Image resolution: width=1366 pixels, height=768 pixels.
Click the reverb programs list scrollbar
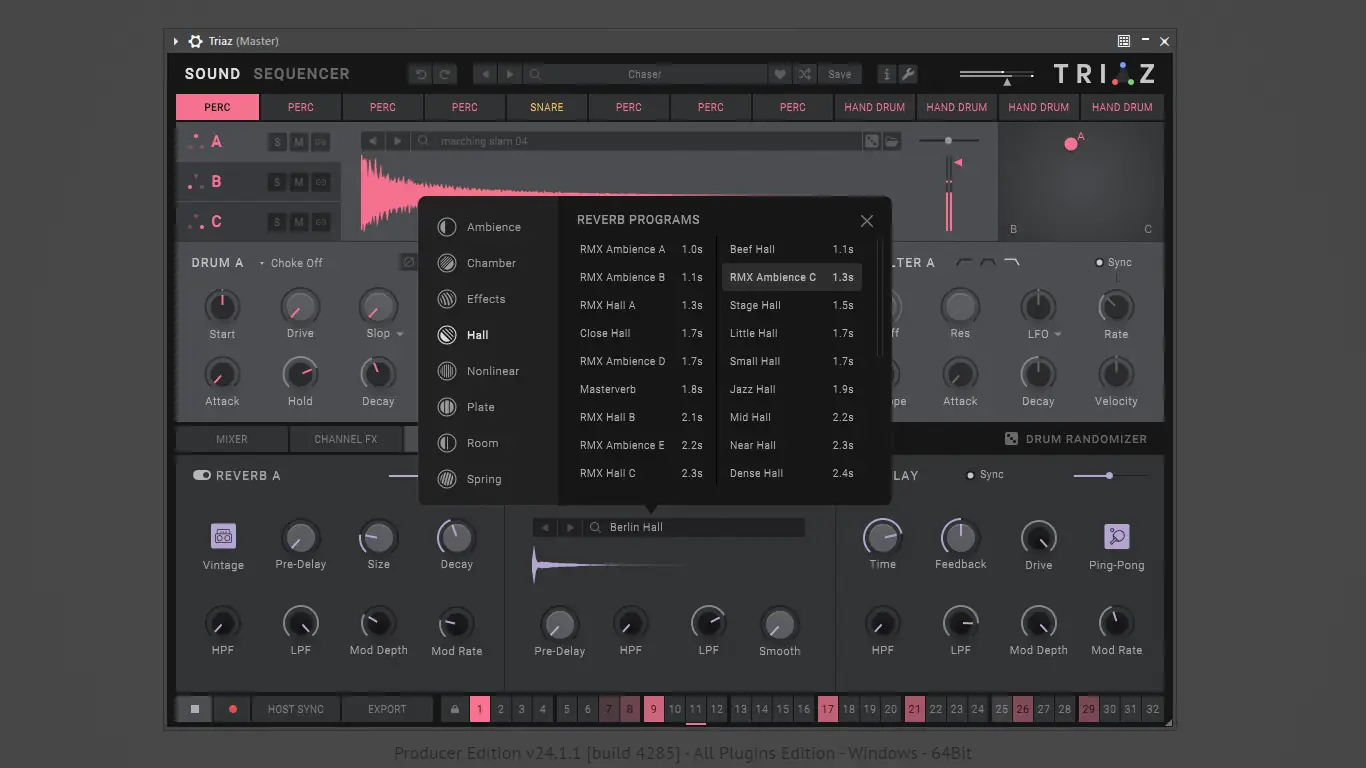click(x=880, y=298)
